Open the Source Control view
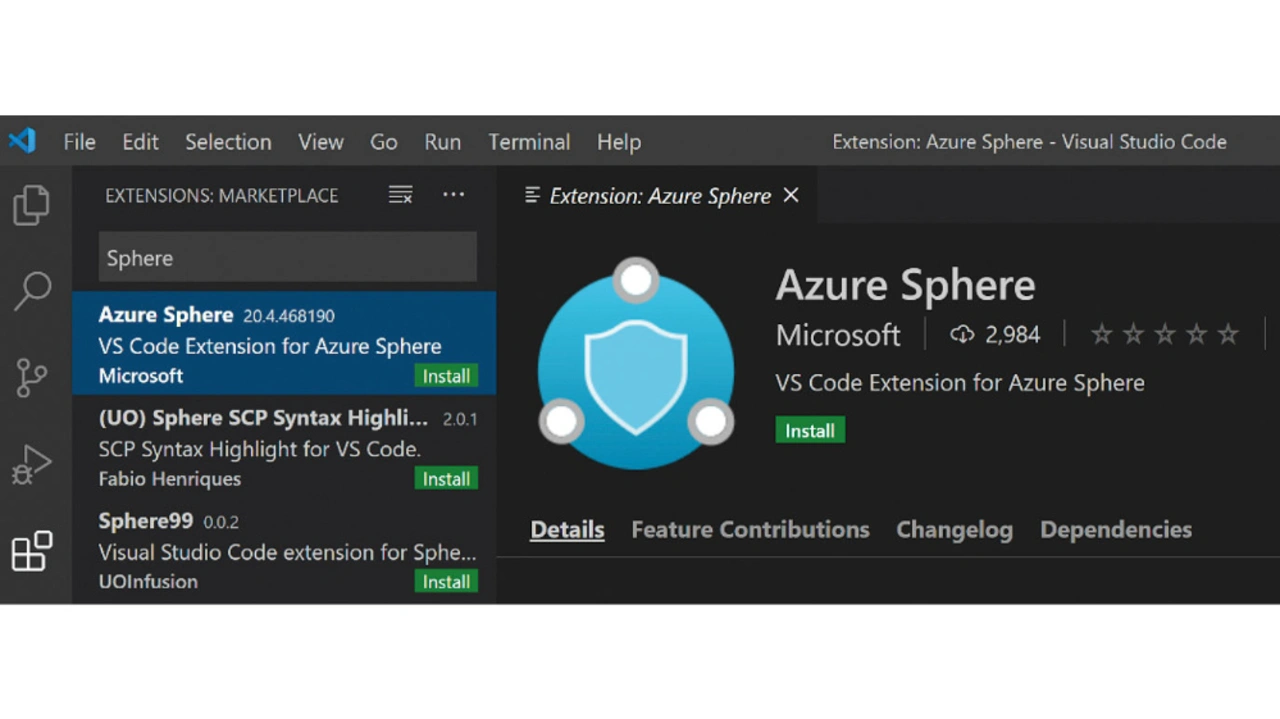This screenshot has height=719, width=1280. pos(31,377)
